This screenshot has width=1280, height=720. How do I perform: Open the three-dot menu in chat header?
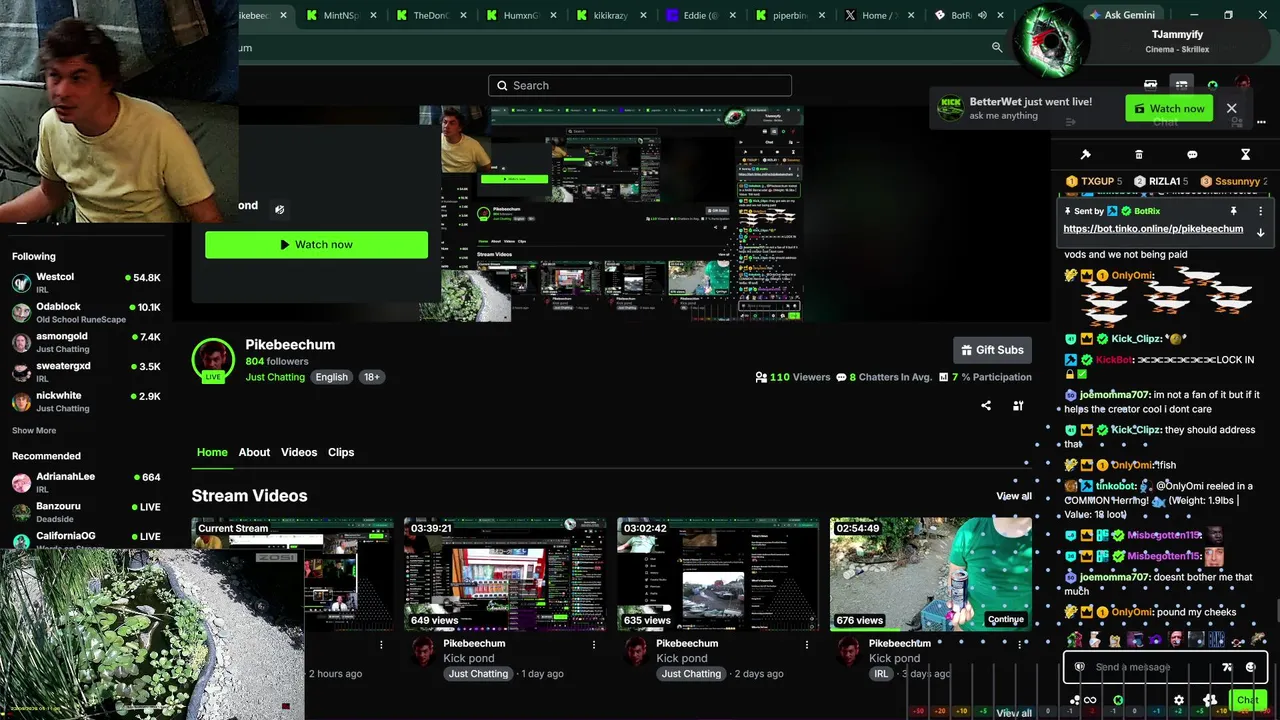click(1261, 122)
